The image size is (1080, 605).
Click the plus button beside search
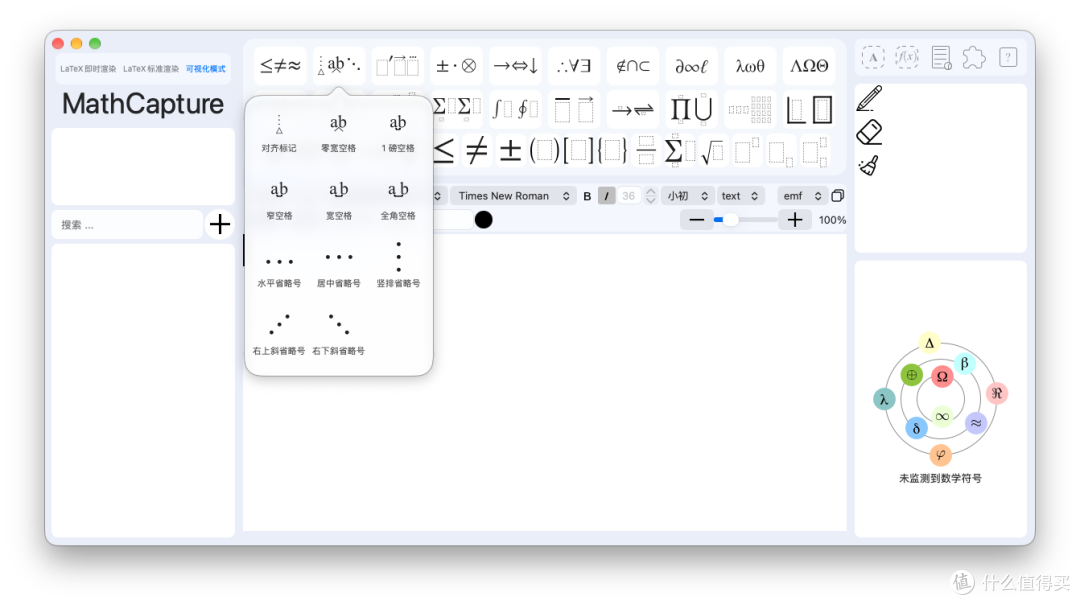(220, 225)
